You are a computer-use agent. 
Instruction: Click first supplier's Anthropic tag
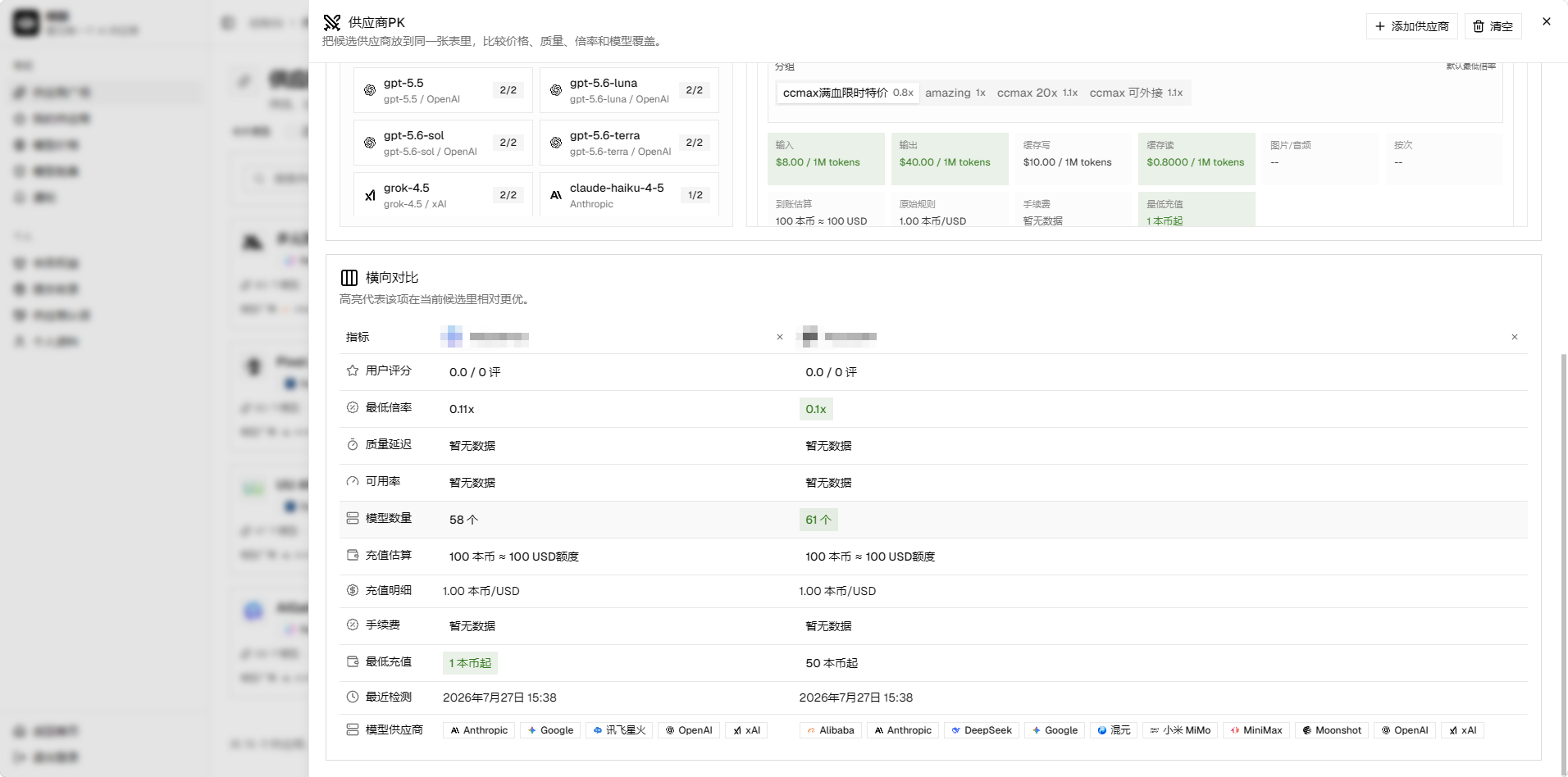pos(479,730)
